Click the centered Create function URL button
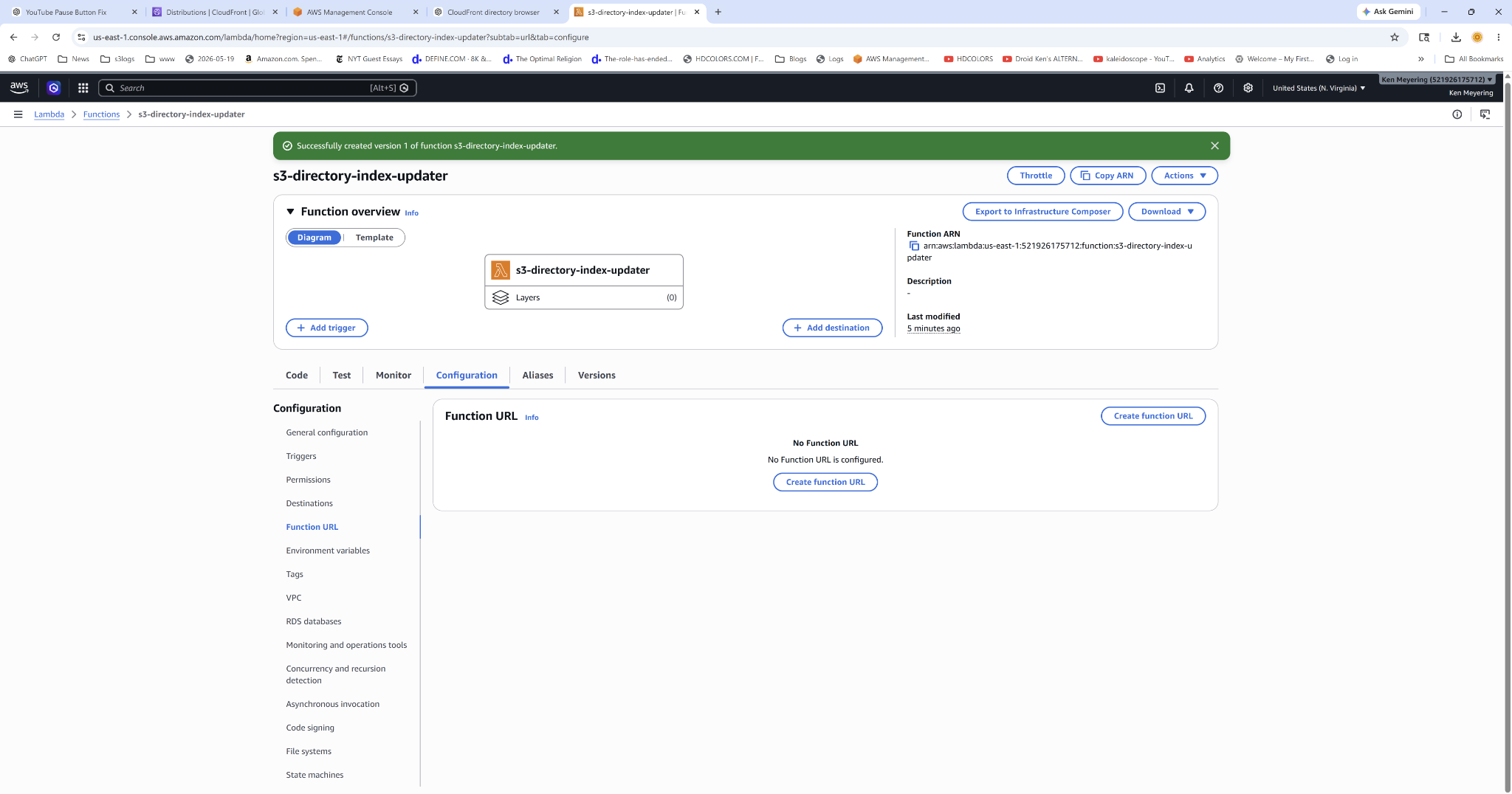This screenshot has height=794, width=1512. (825, 482)
